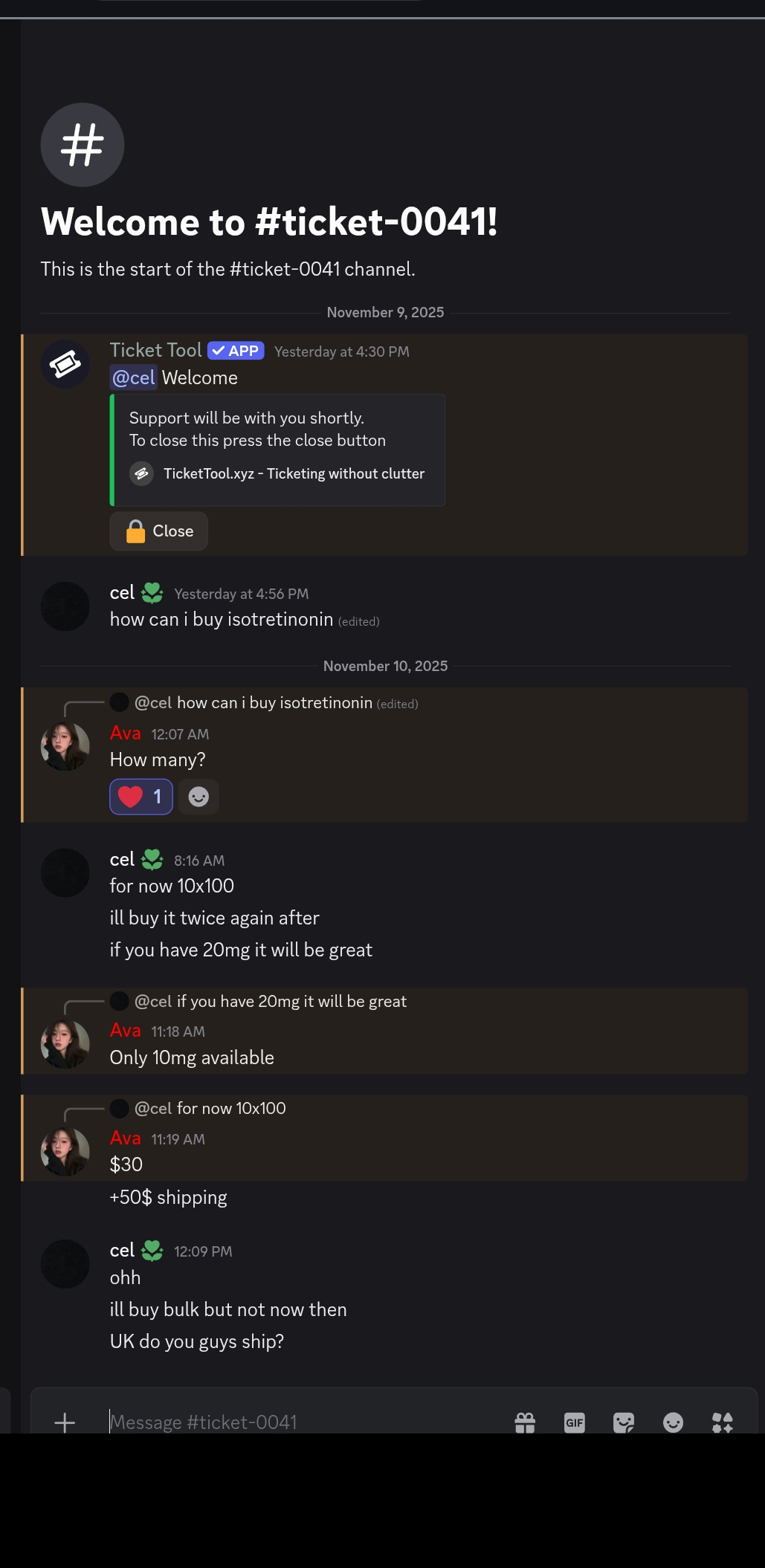Click the add reaction smiley under 'How many?'
Viewport: 765px width, 1568px height.
[x=198, y=797]
